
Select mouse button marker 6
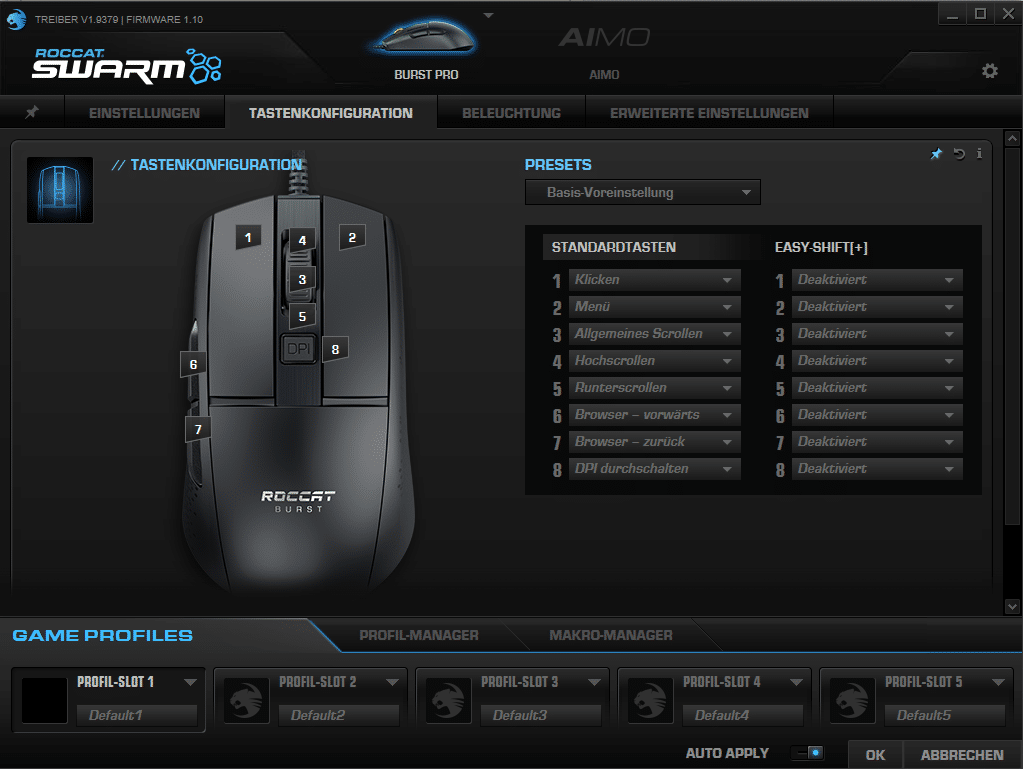pos(194,365)
